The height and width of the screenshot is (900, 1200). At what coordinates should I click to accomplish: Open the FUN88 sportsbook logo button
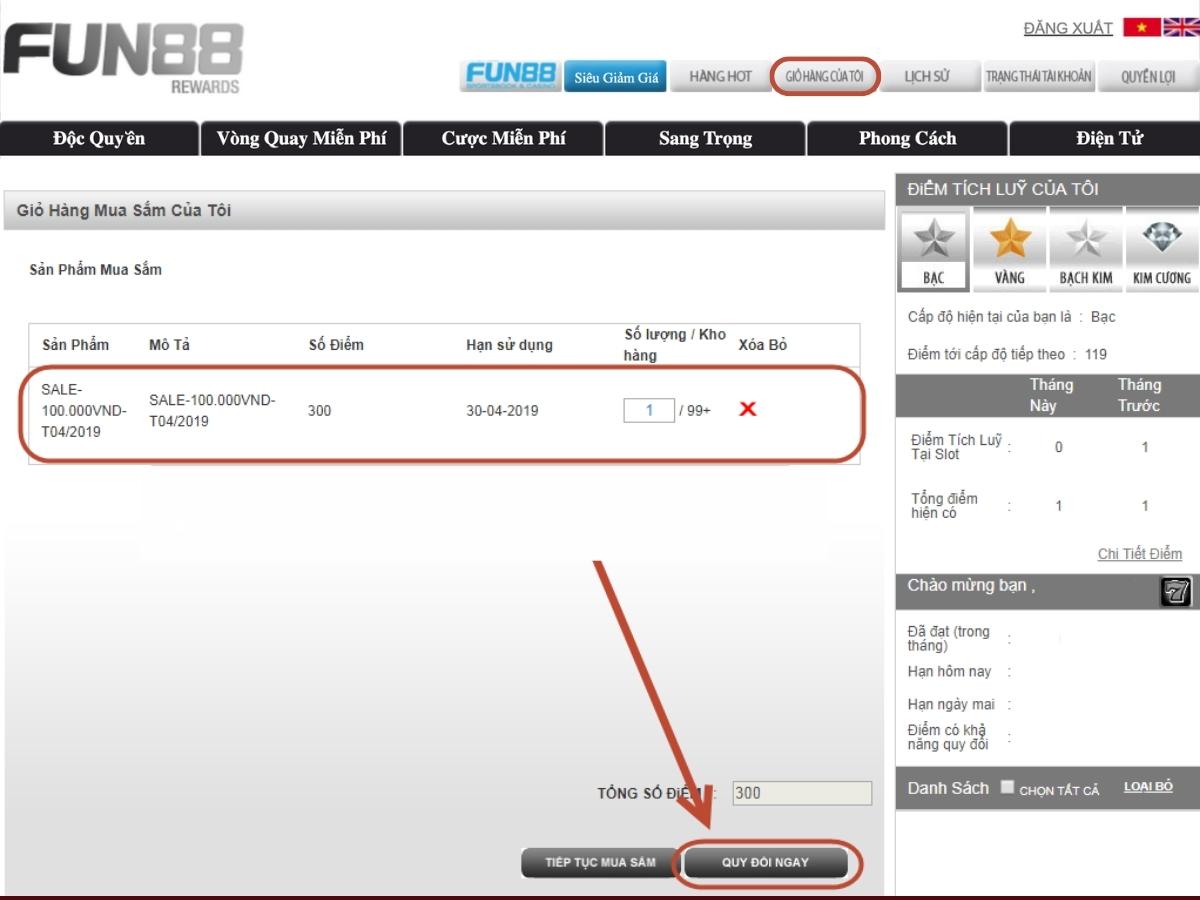point(510,76)
